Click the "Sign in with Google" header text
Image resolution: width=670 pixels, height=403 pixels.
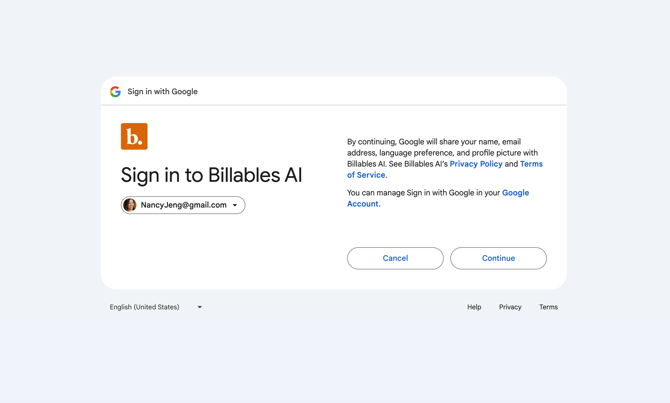162,92
